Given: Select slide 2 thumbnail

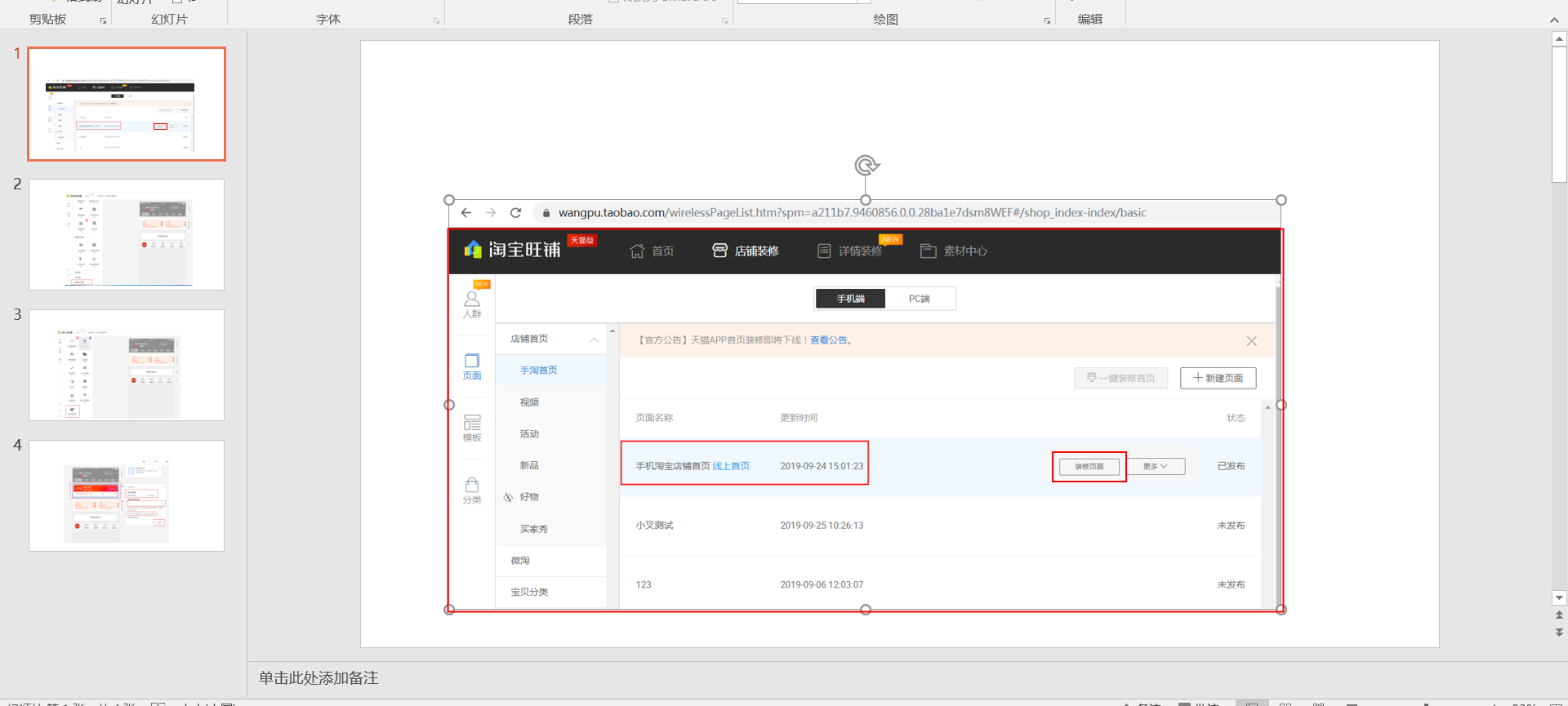Looking at the screenshot, I should click(127, 234).
